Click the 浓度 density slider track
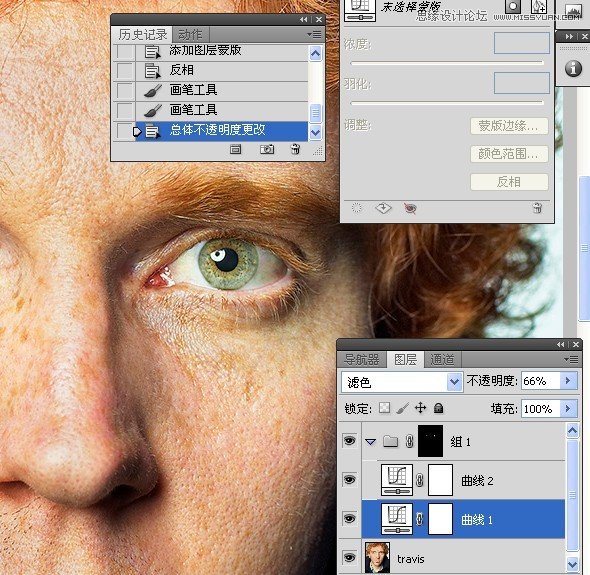Image resolution: width=590 pixels, height=575 pixels. (447, 63)
